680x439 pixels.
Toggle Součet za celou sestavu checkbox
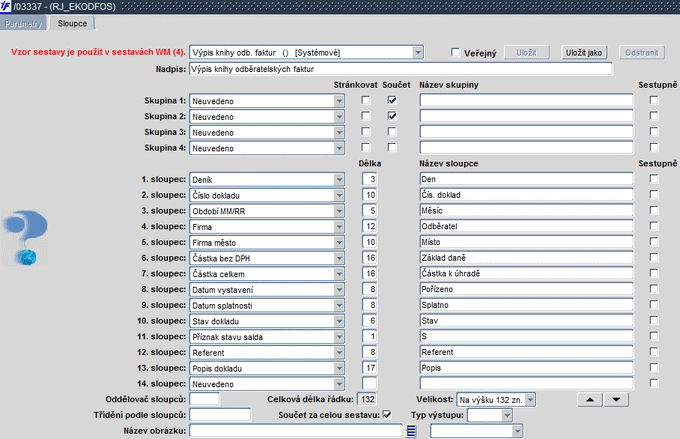coord(387,415)
